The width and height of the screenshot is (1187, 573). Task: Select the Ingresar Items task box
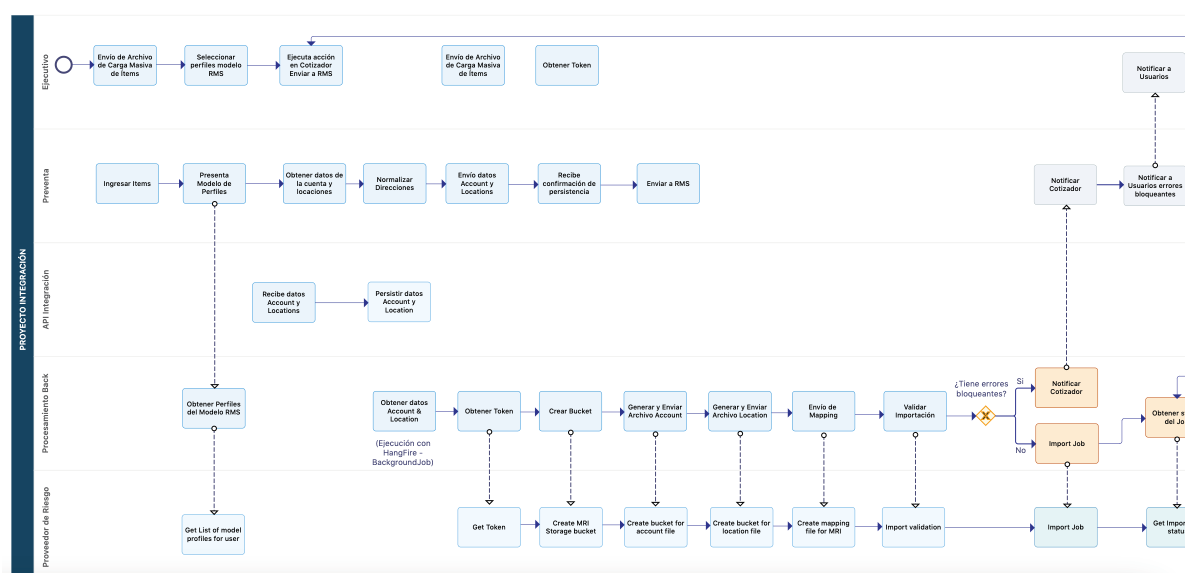[127, 184]
